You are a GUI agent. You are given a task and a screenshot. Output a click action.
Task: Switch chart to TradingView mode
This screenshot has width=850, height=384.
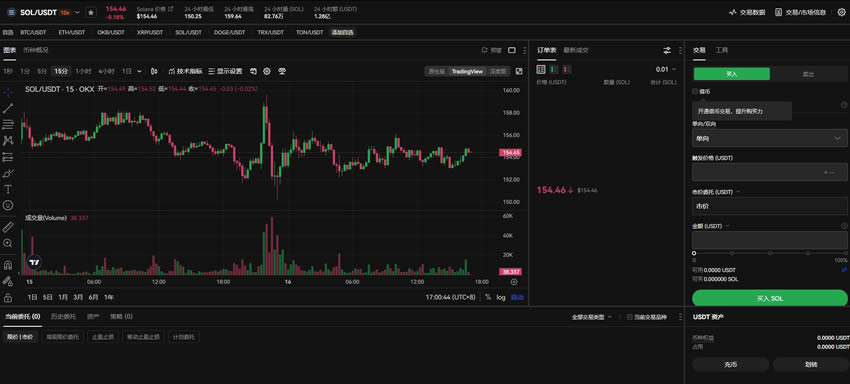(467, 71)
